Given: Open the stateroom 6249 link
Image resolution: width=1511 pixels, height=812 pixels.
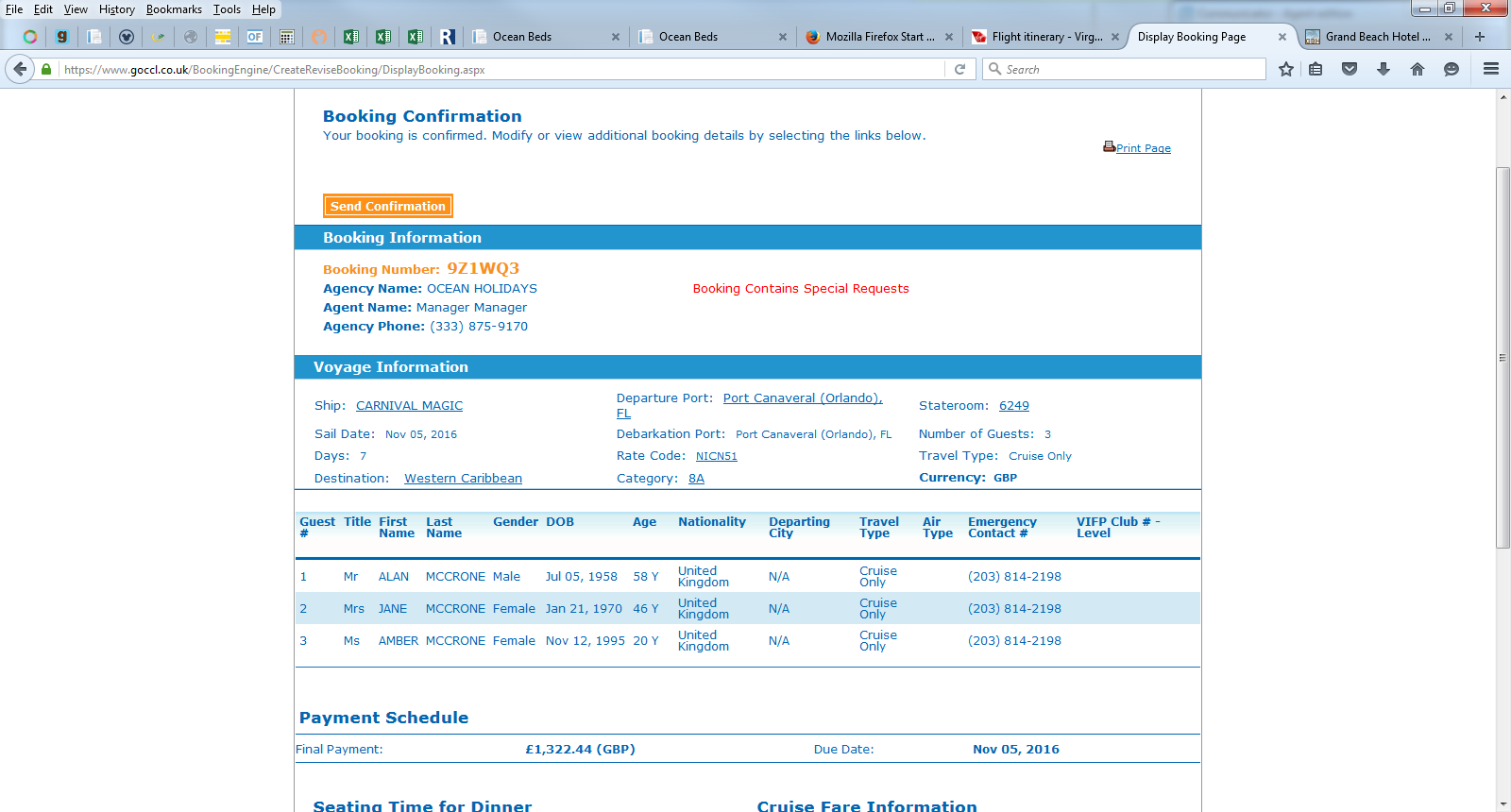Looking at the screenshot, I should tap(1014, 405).
